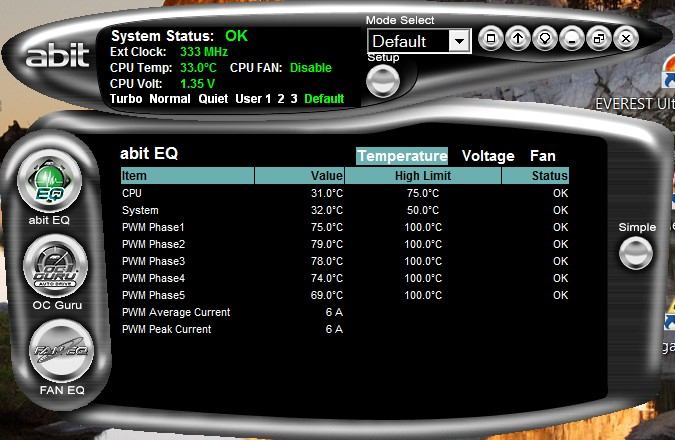Image resolution: width=675 pixels, height=440 pixels.
Task: Select the System temperature row
Action: point(345,210)
